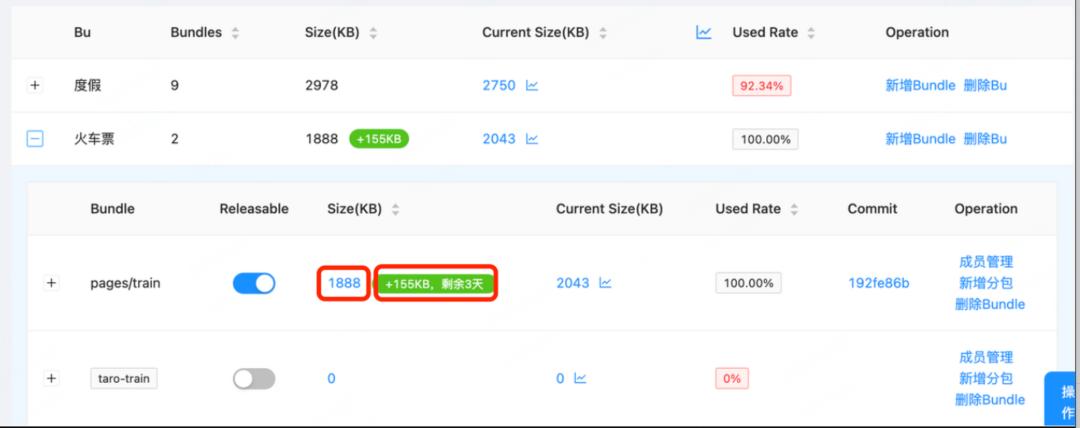This screenshot has width=1080, height=428.
Task: Click 新增分包 for taro-train
Action: tap(986, 378)
